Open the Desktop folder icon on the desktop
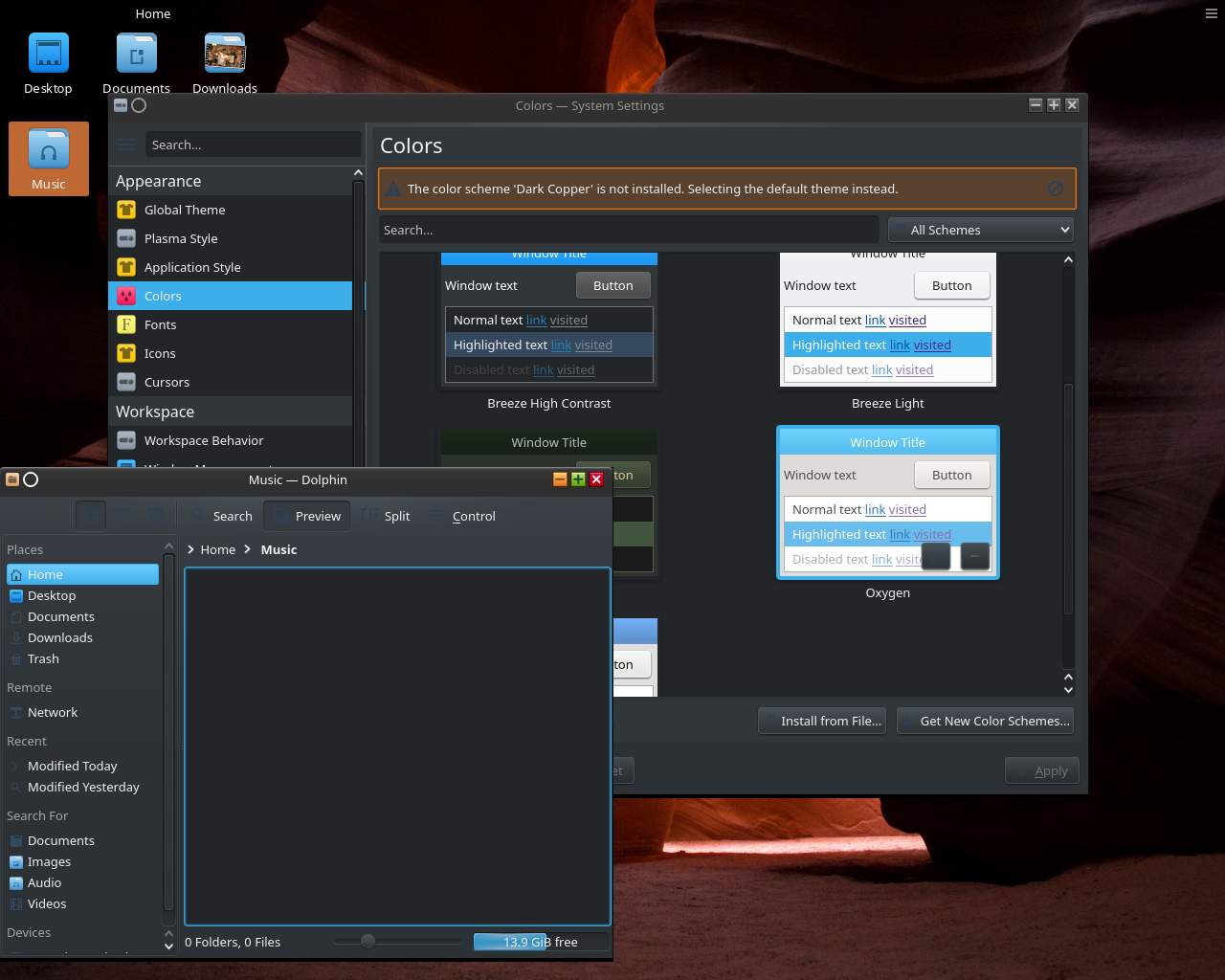 tap(48, 64)
